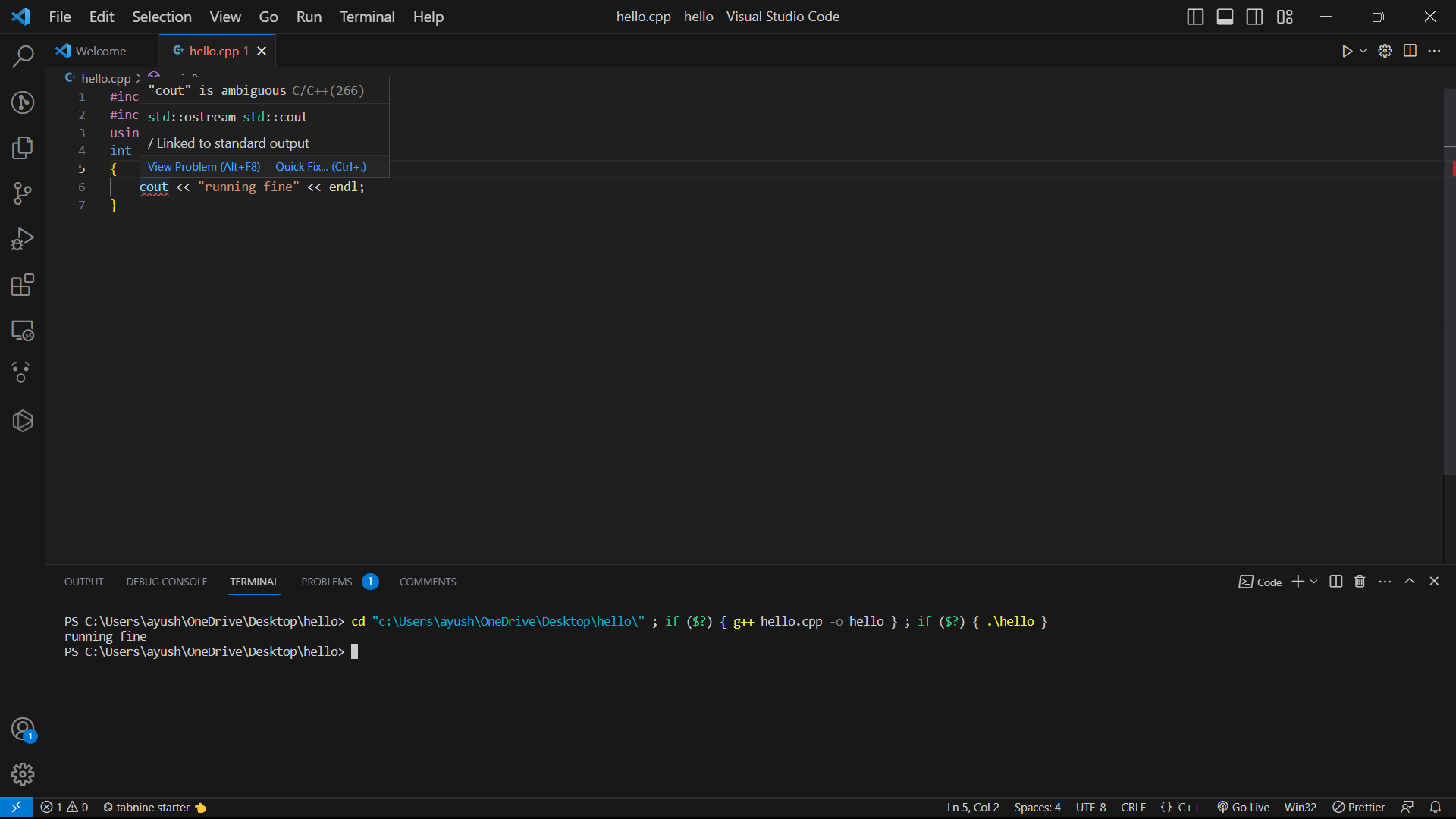The height and width of the screenshot is (819, 1456).
Task: Open terminal more actions ellipsis menu
Action: [x=1385, y=581]
